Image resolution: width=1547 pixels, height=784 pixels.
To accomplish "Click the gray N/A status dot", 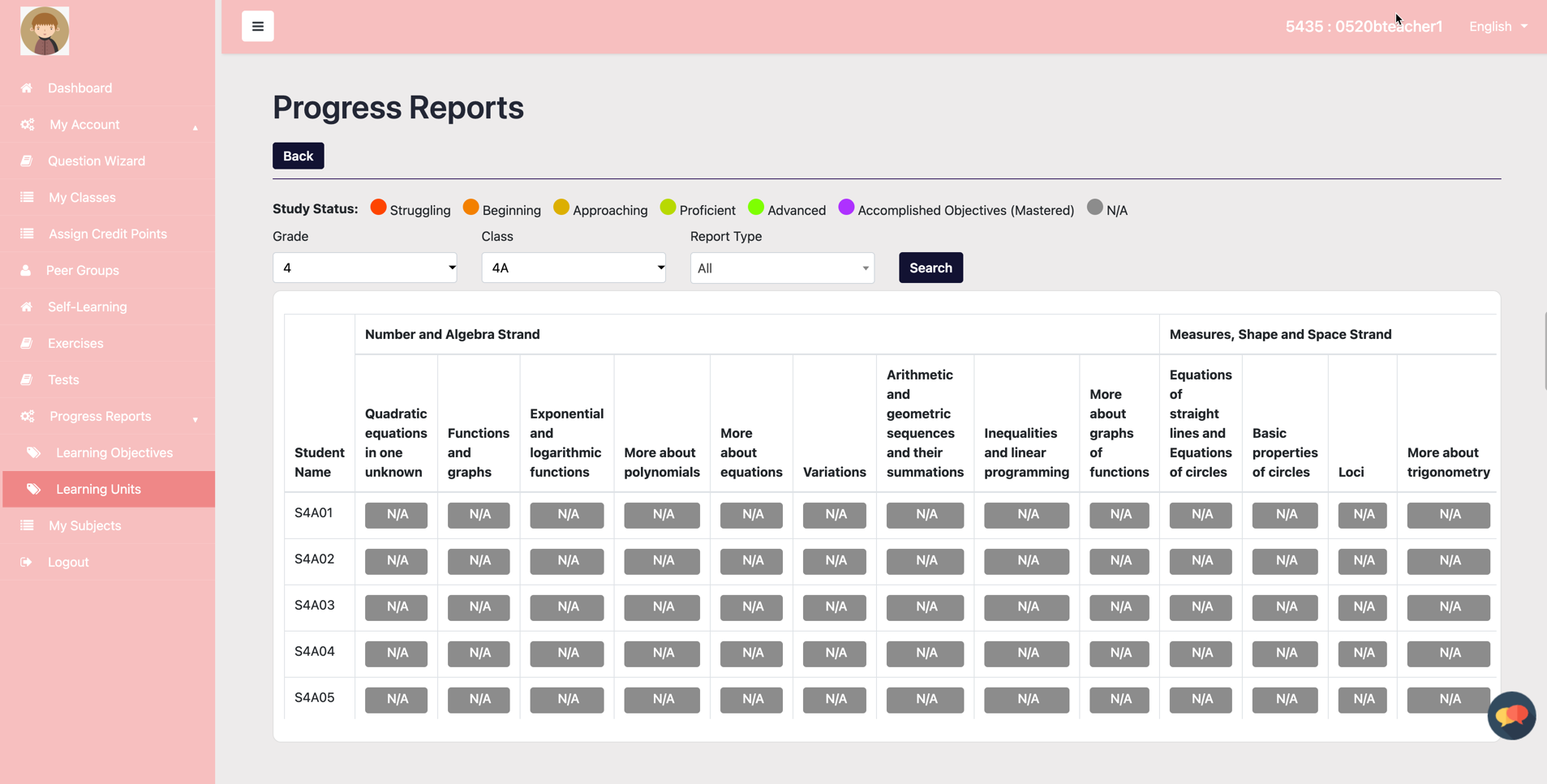I will (1095, 207).
